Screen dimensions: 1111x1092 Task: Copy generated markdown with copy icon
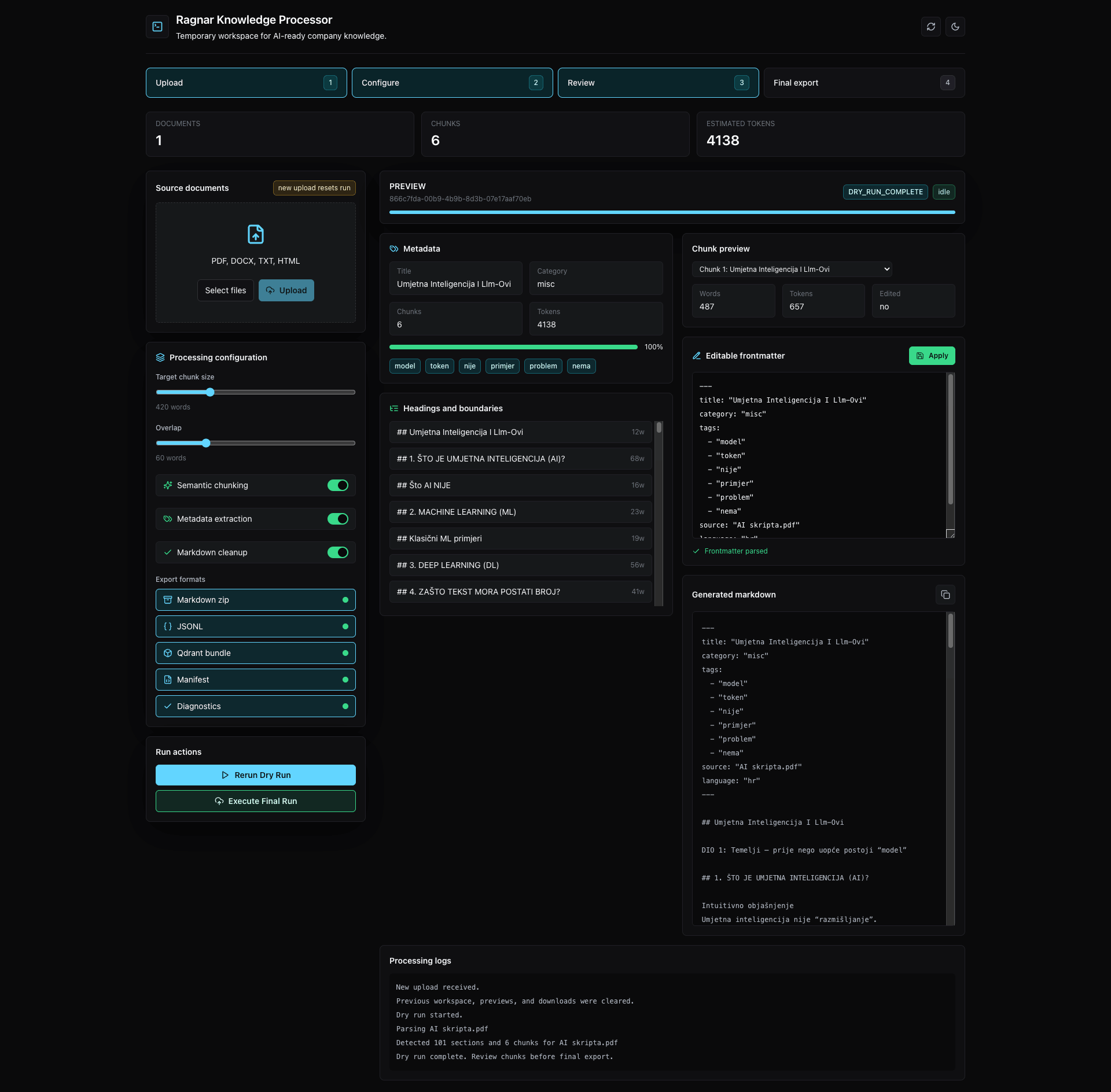click(946, 595)
